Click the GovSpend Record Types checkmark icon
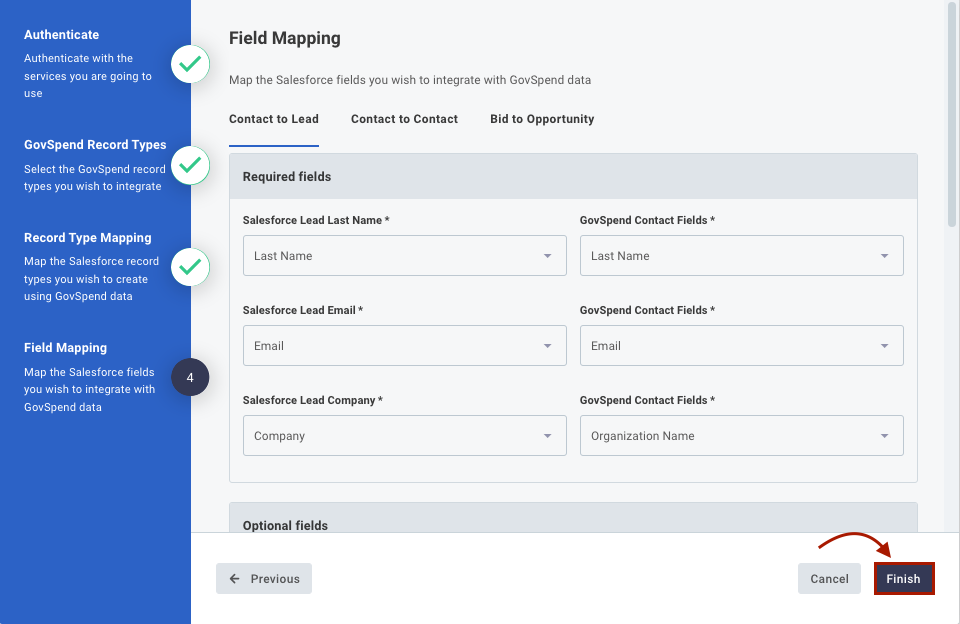The image size is (960, 624). click(190, 165)
